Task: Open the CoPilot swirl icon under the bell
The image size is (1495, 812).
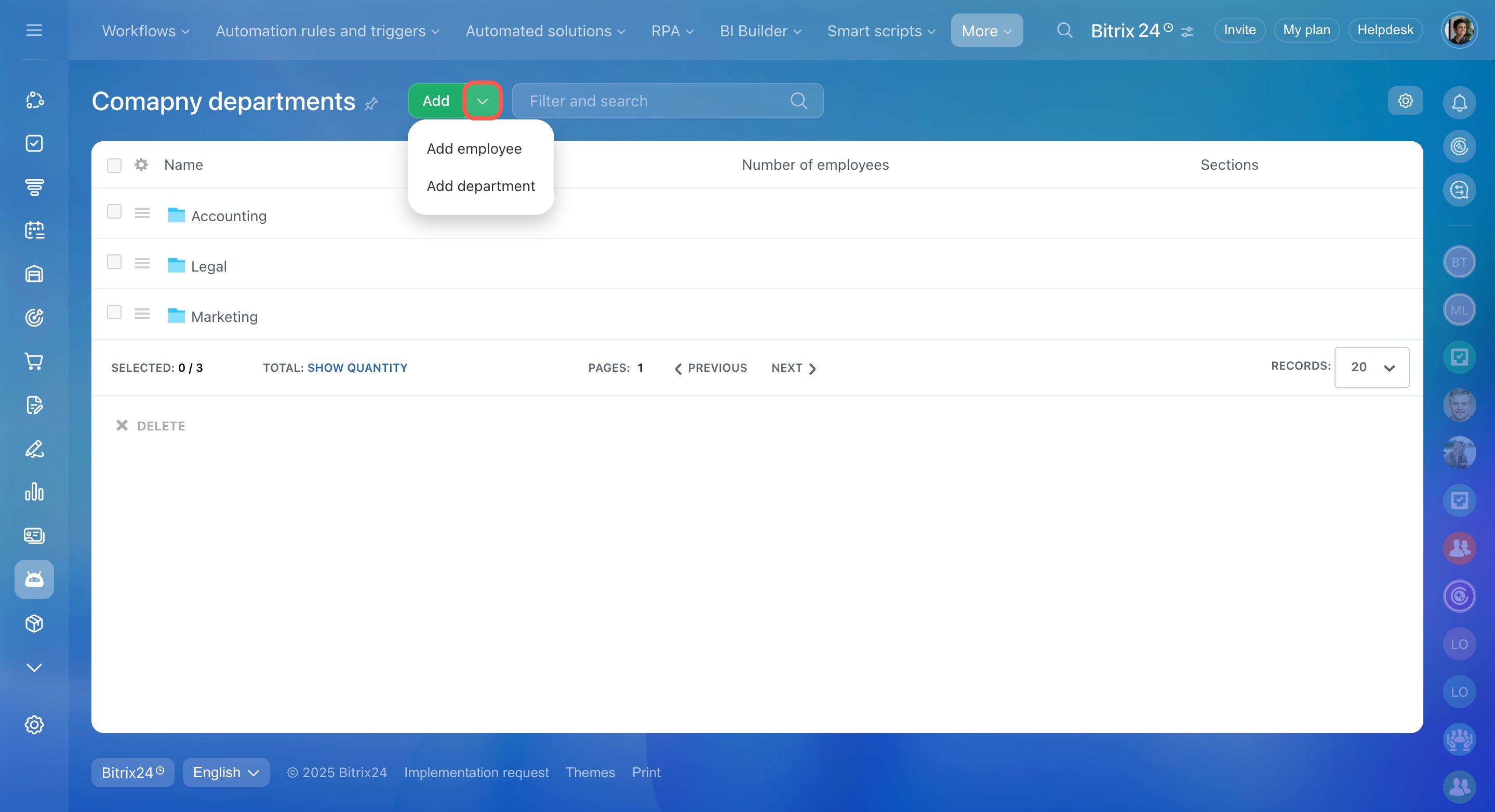Action: pyautogui.click(x=1459, y=146)
